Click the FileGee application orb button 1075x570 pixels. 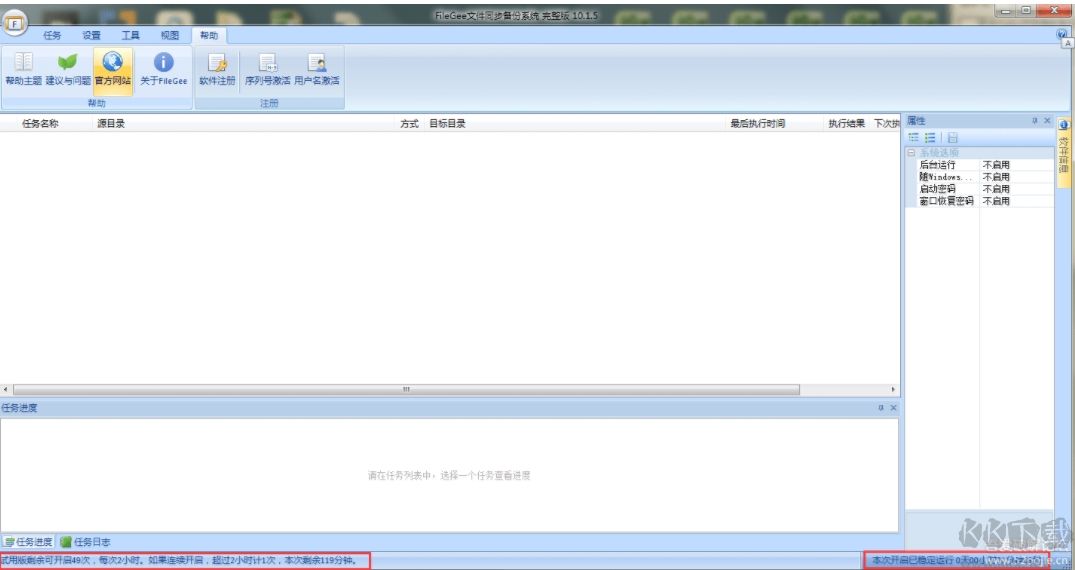pos(14,23)
